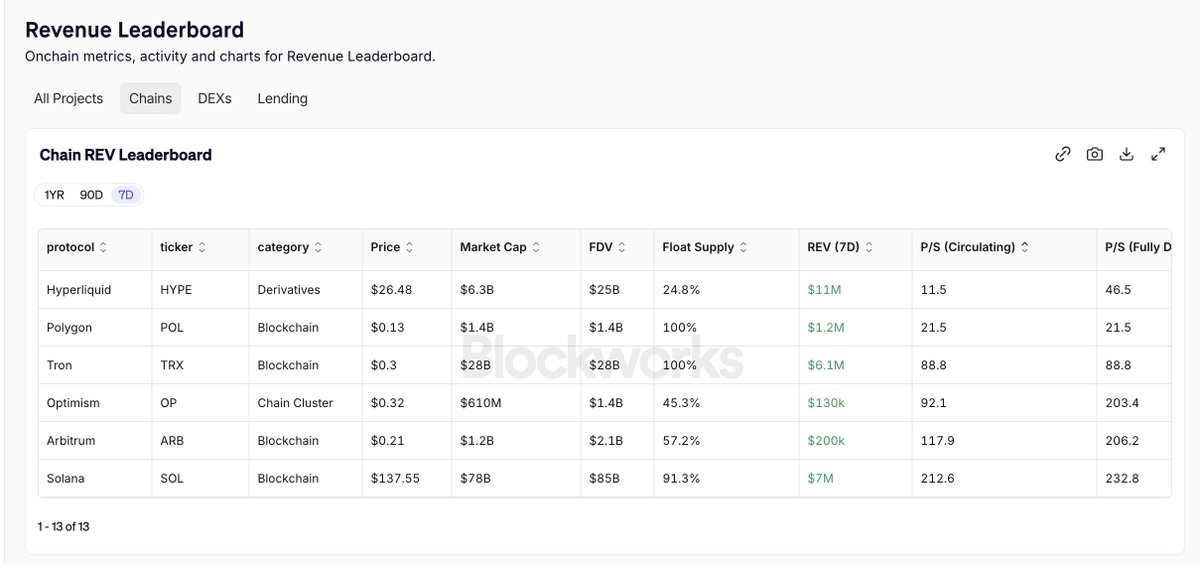
Task: Sort by category column arrows
Action: pos(318,247)
